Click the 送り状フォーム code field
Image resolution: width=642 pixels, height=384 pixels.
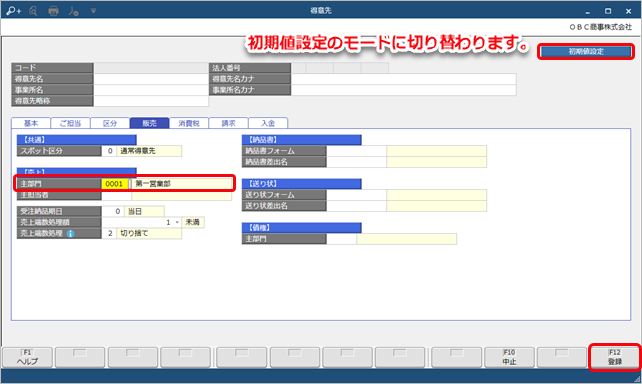pos(356,195)
